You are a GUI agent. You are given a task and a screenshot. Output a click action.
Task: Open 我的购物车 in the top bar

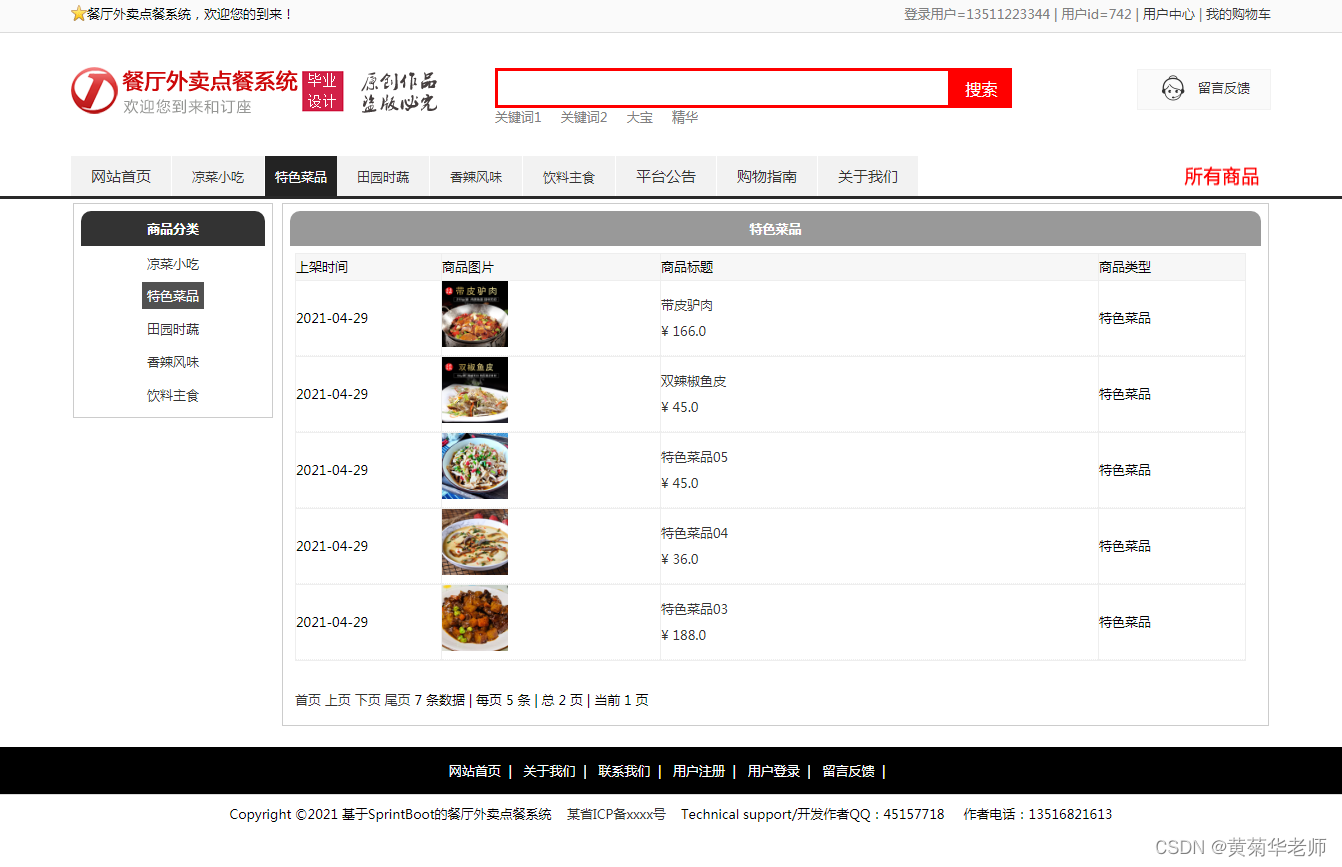pyautogui.click(x=1237, y=15)
